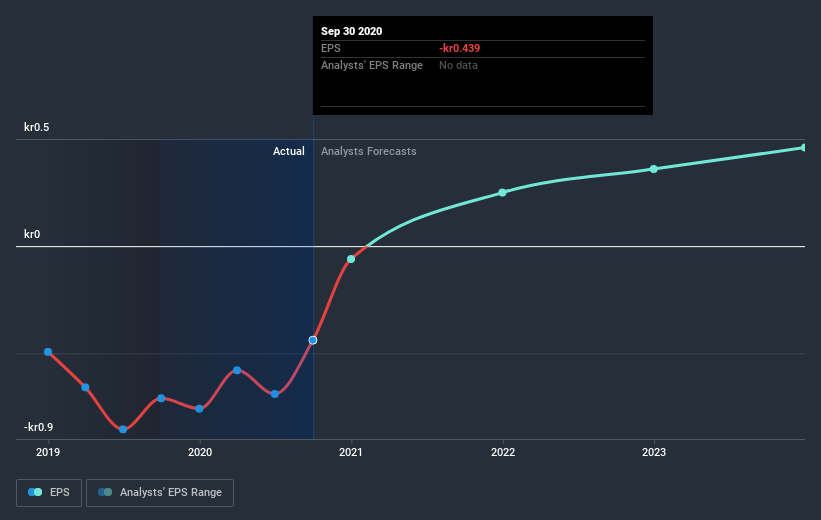Click the 2023 x-axis label
This screenshot has height=520, width=821.
coord(654,452)
